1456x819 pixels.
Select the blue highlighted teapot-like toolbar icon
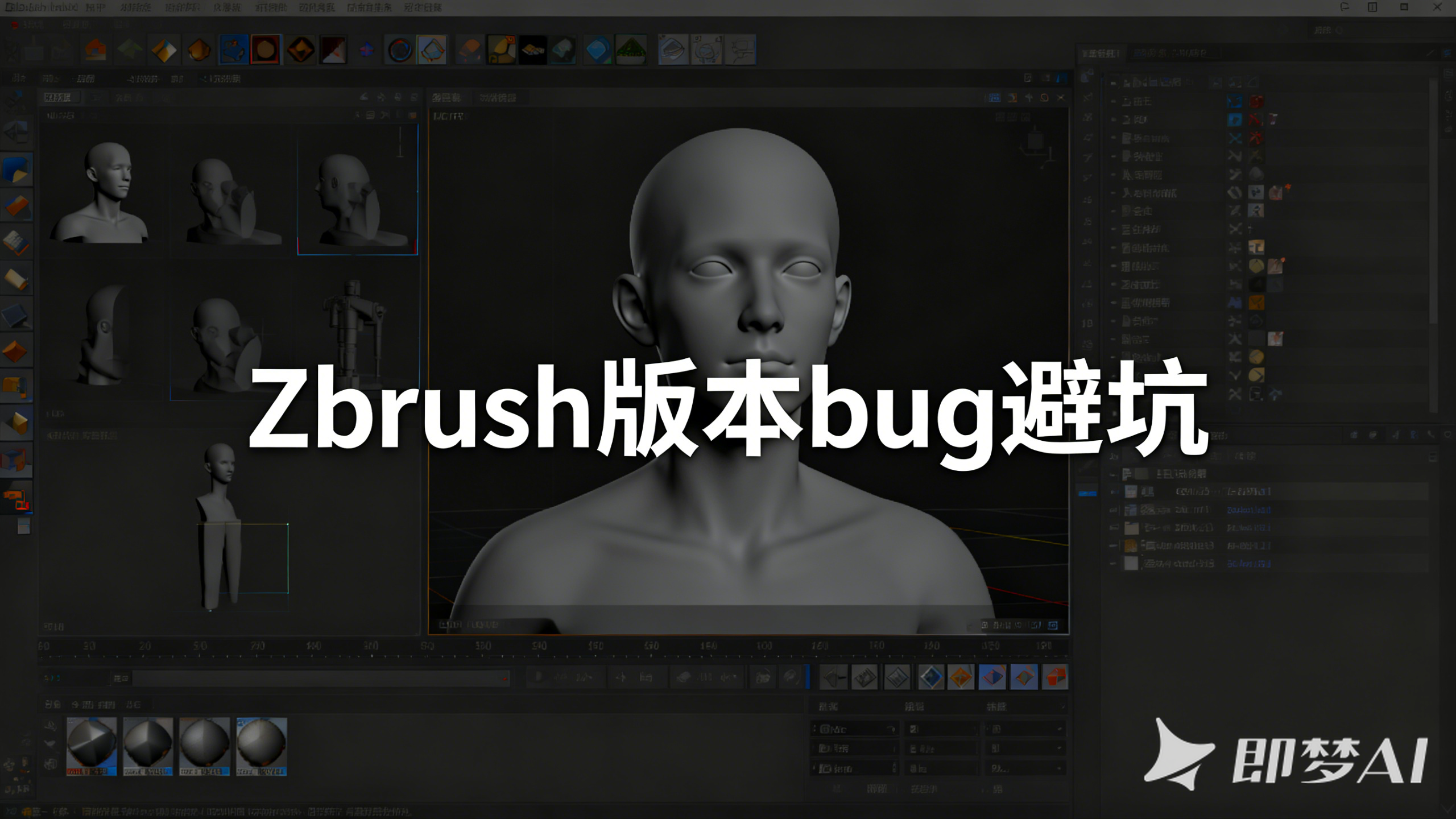tap(233, 50)
